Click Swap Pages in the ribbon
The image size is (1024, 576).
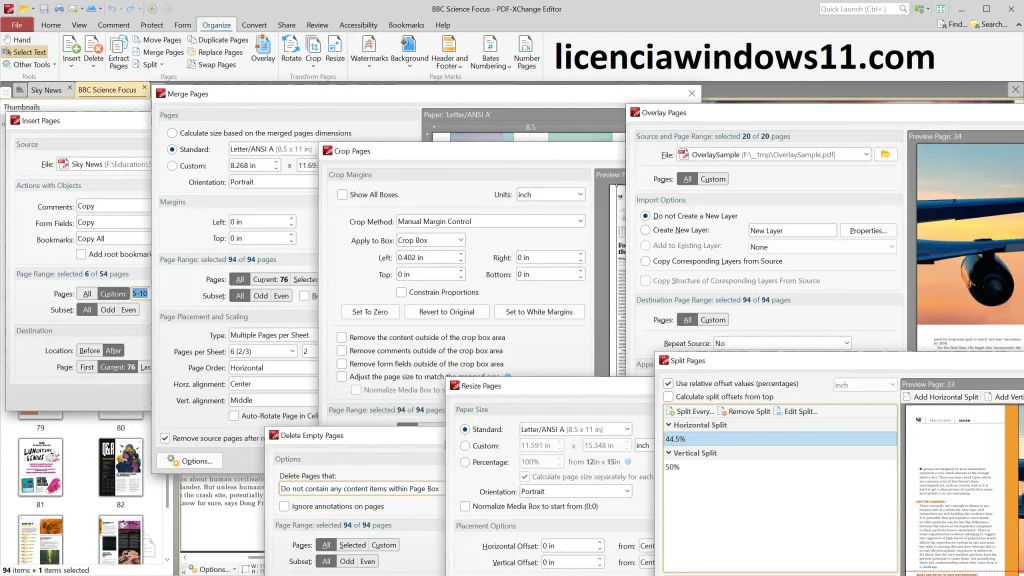[212, 65]
